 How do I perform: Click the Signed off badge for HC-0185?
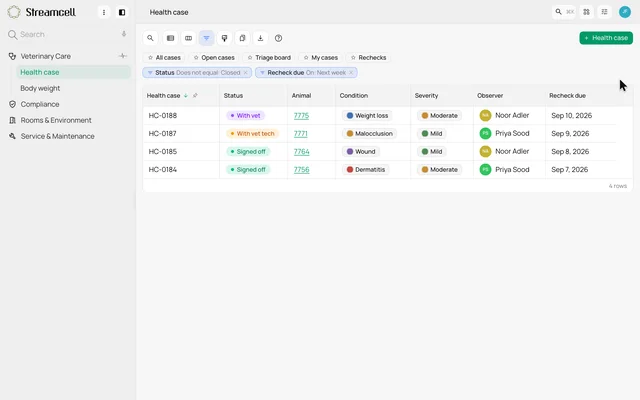click(248, 151)
